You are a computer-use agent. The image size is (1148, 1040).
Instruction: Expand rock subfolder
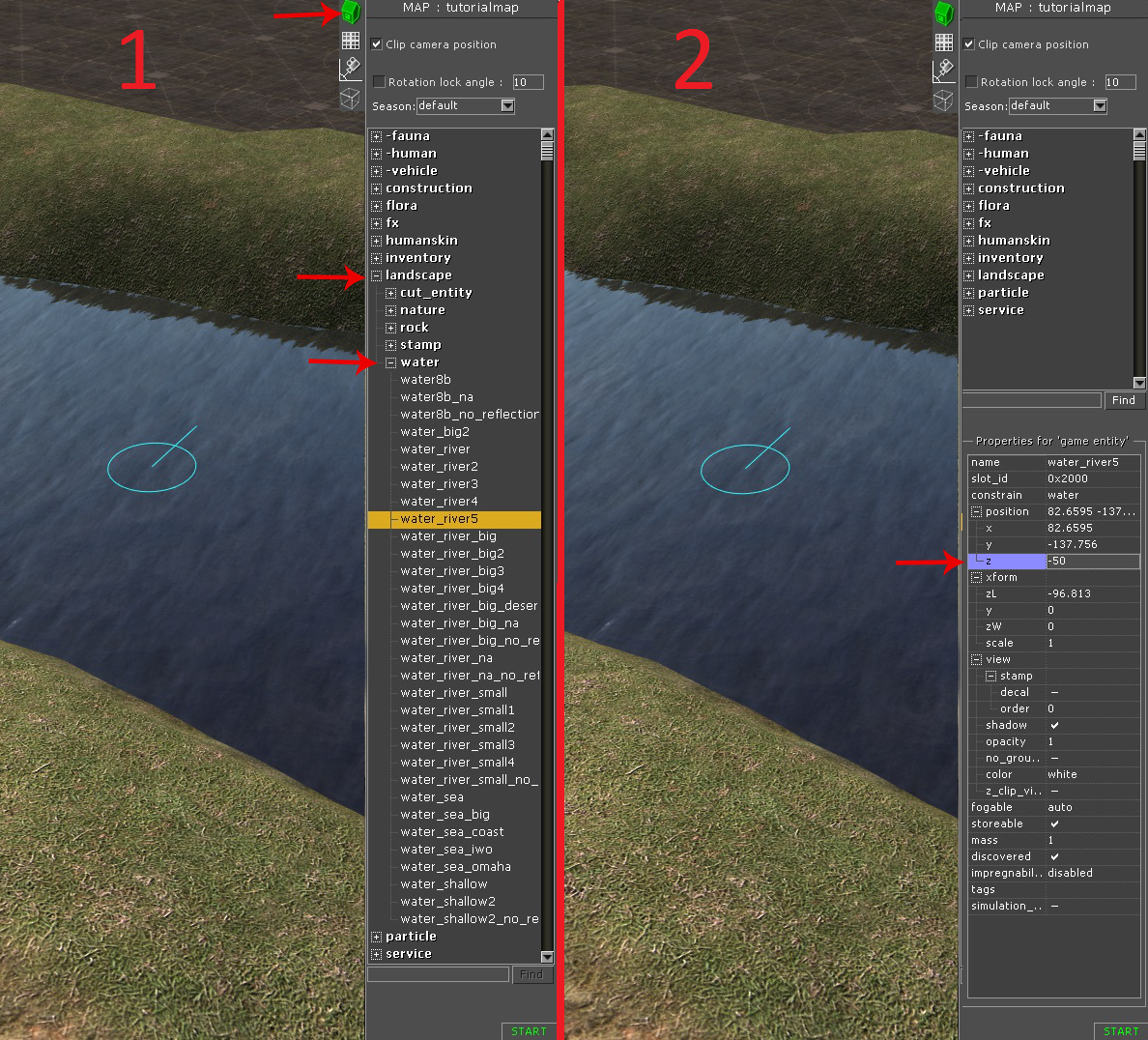[391, 328]
